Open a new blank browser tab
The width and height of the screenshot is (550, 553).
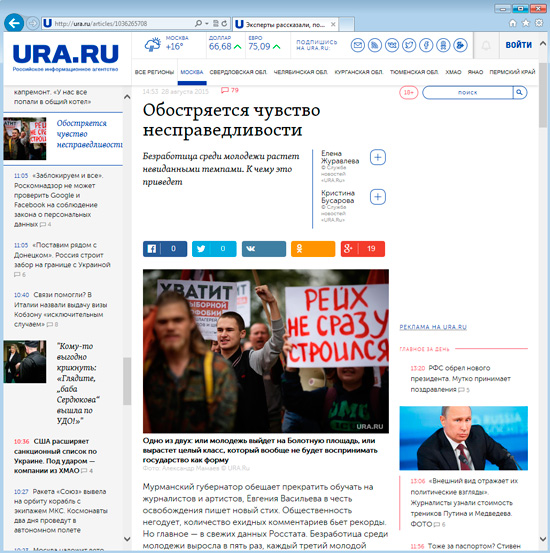pos(346,24)
